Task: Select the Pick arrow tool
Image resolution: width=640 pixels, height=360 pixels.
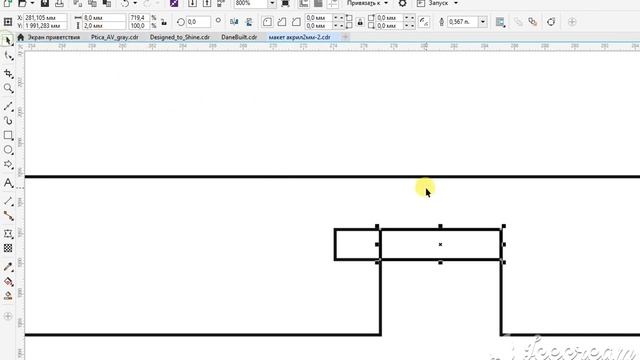Action: coord(8,40)
